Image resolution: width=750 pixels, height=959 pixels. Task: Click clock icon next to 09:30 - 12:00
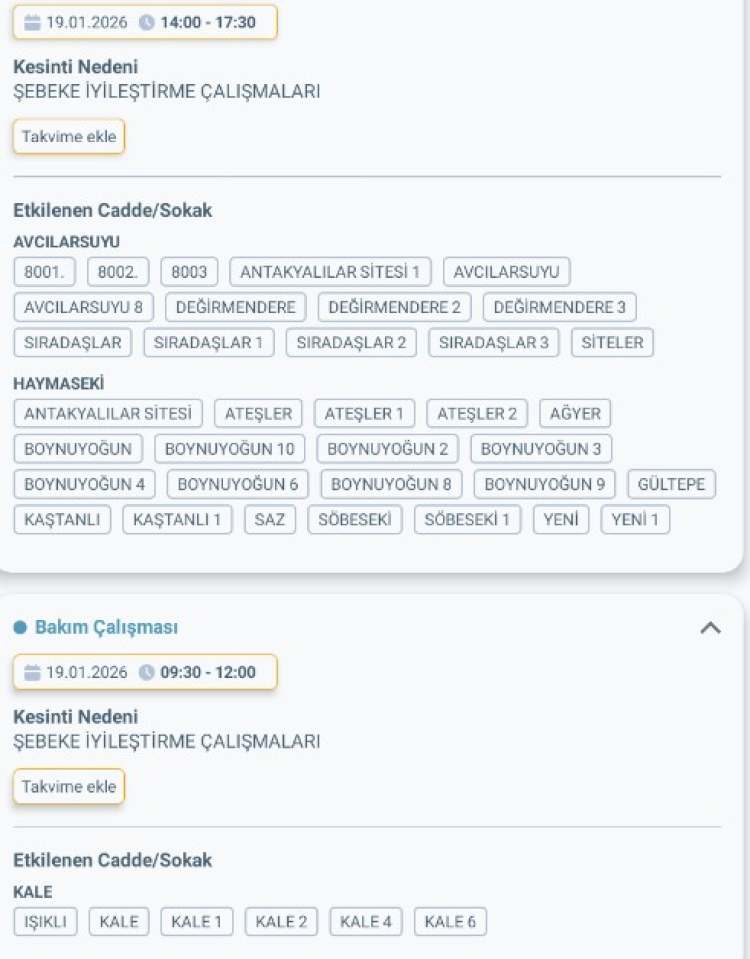147,672
